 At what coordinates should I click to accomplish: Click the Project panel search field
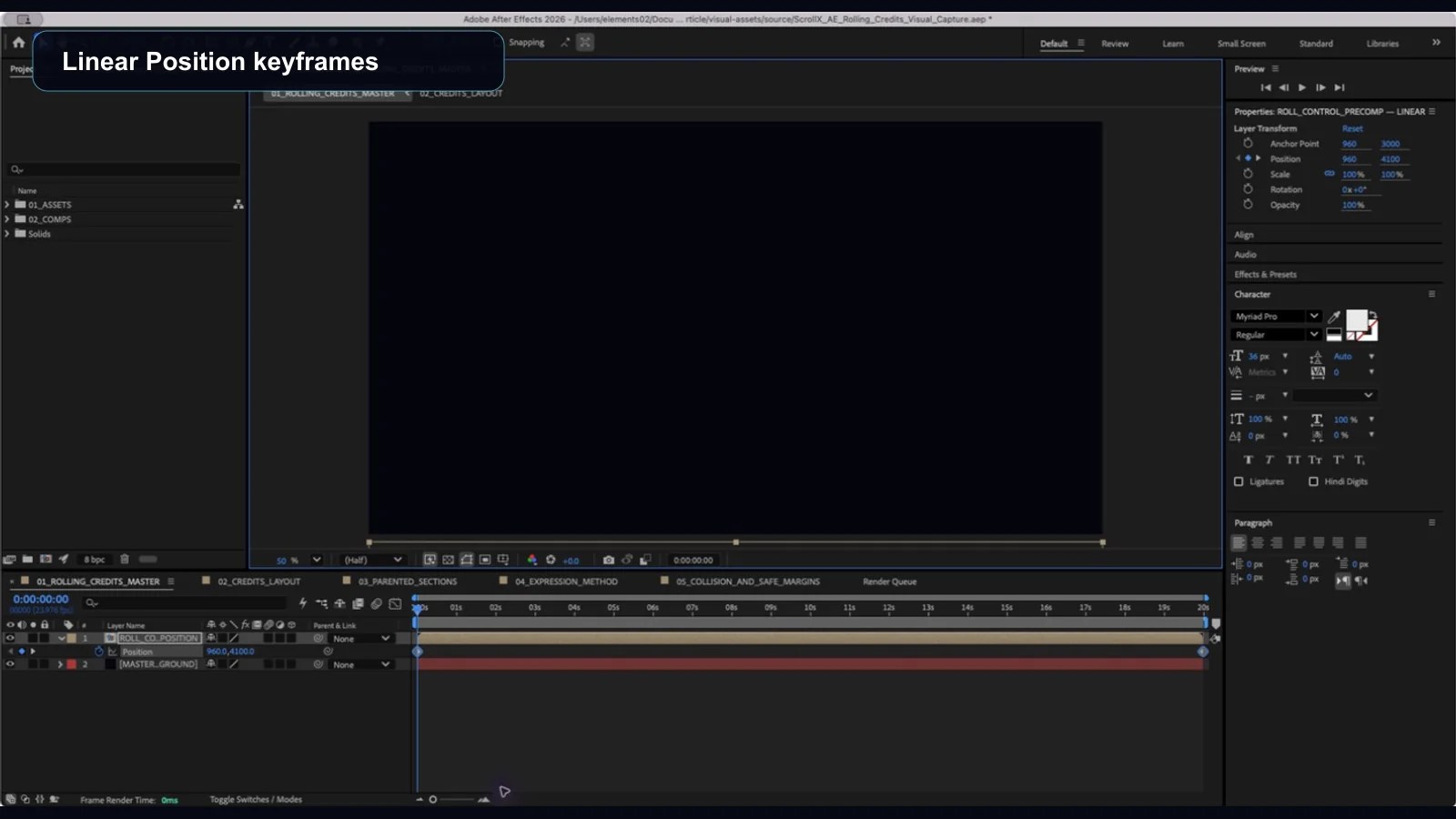pyautogui.click(x=125, y=169)
